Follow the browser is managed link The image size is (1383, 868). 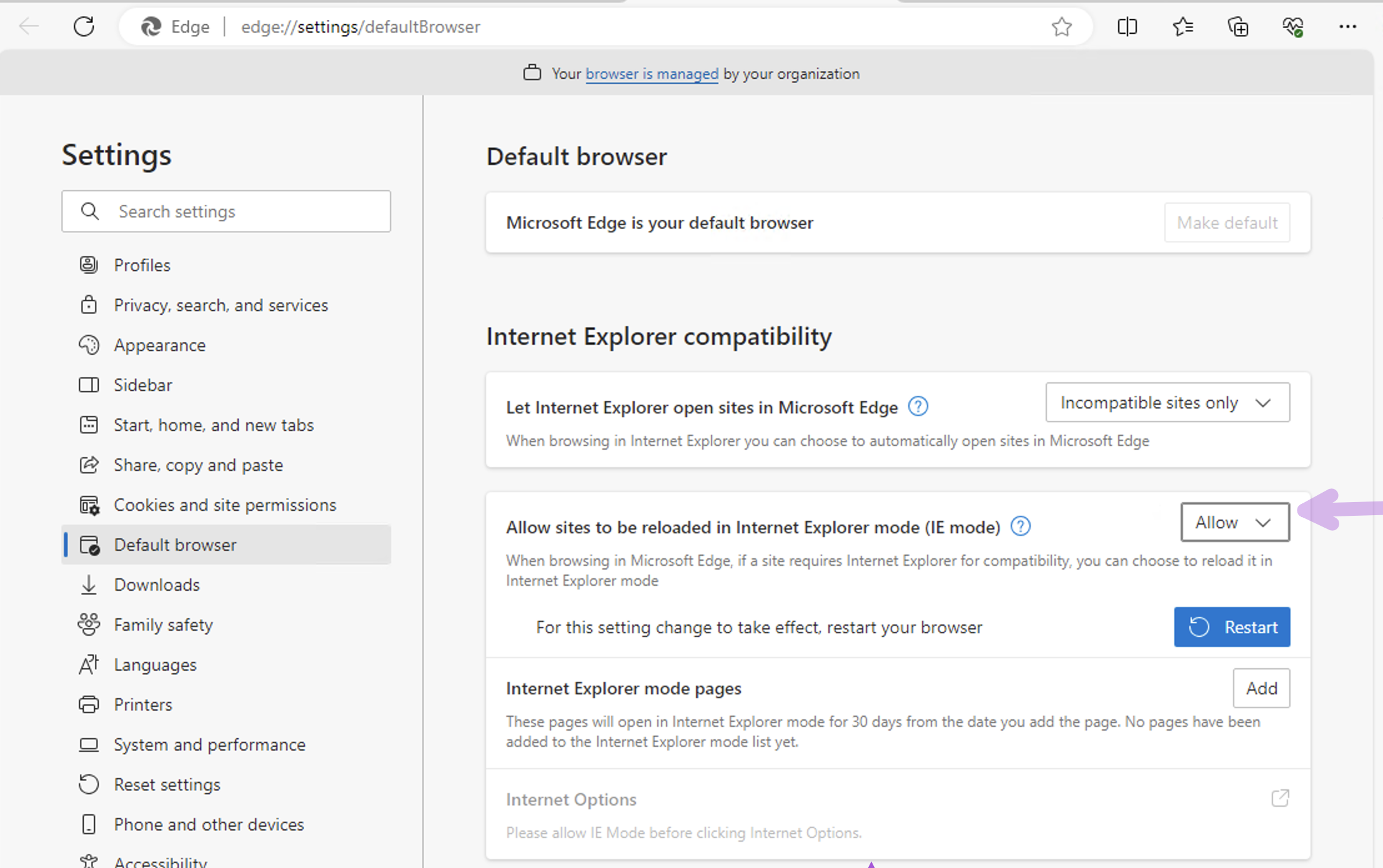(652, 74)
